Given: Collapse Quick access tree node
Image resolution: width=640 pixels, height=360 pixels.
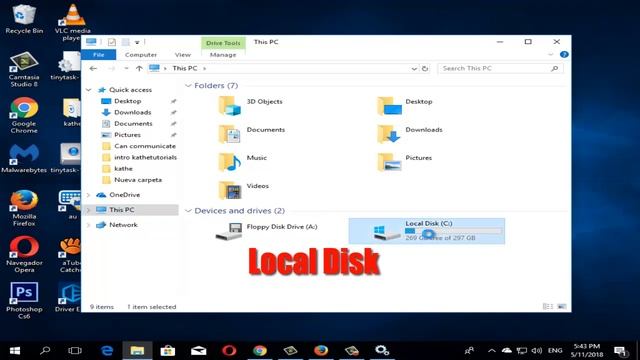Looking at the screenshot, I should coord(89,90).
